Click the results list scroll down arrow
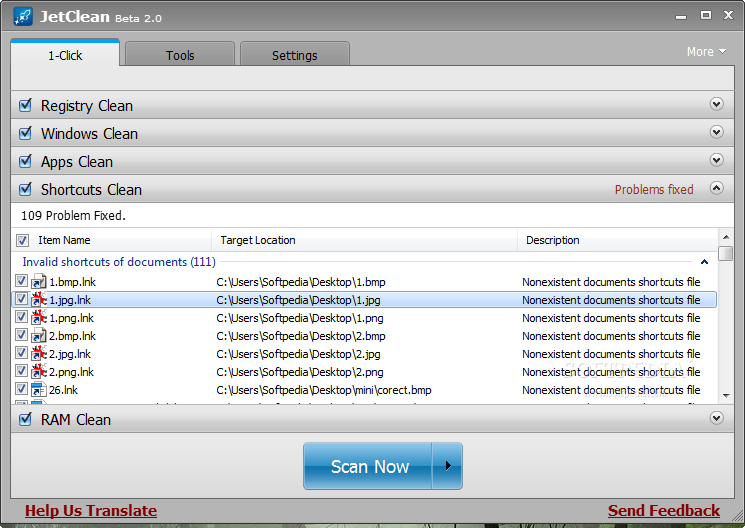Viewport: 745px width, 528px height. pos(726,395)
